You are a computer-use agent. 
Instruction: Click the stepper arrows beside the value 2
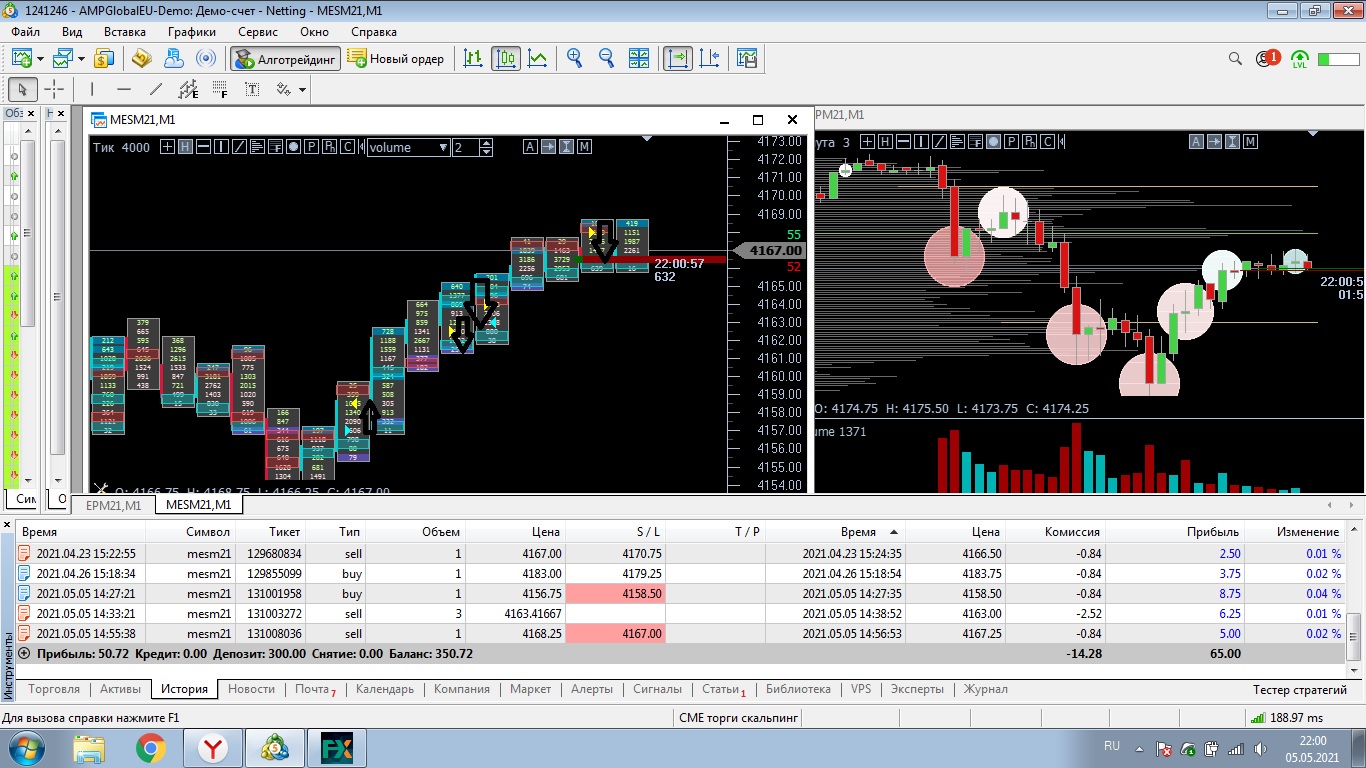click(x=486, y=147)
